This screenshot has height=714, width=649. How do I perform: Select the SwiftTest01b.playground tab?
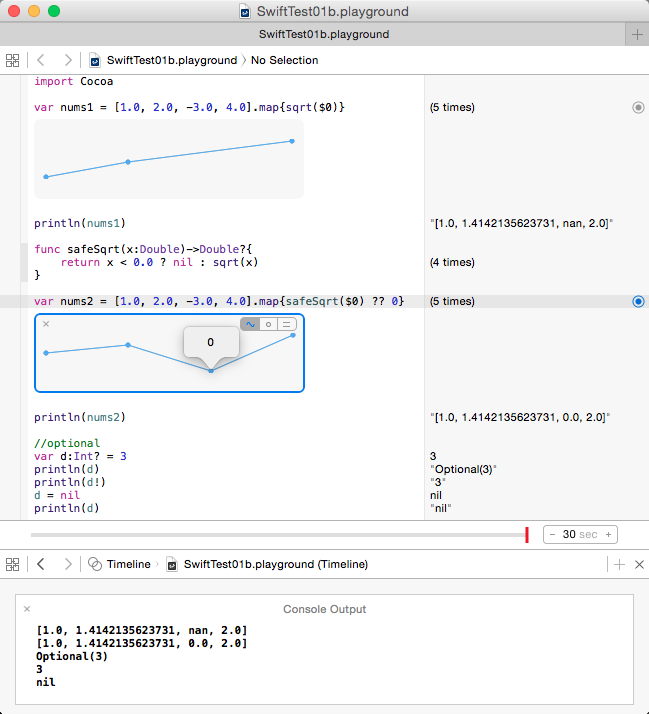[324, 34]
